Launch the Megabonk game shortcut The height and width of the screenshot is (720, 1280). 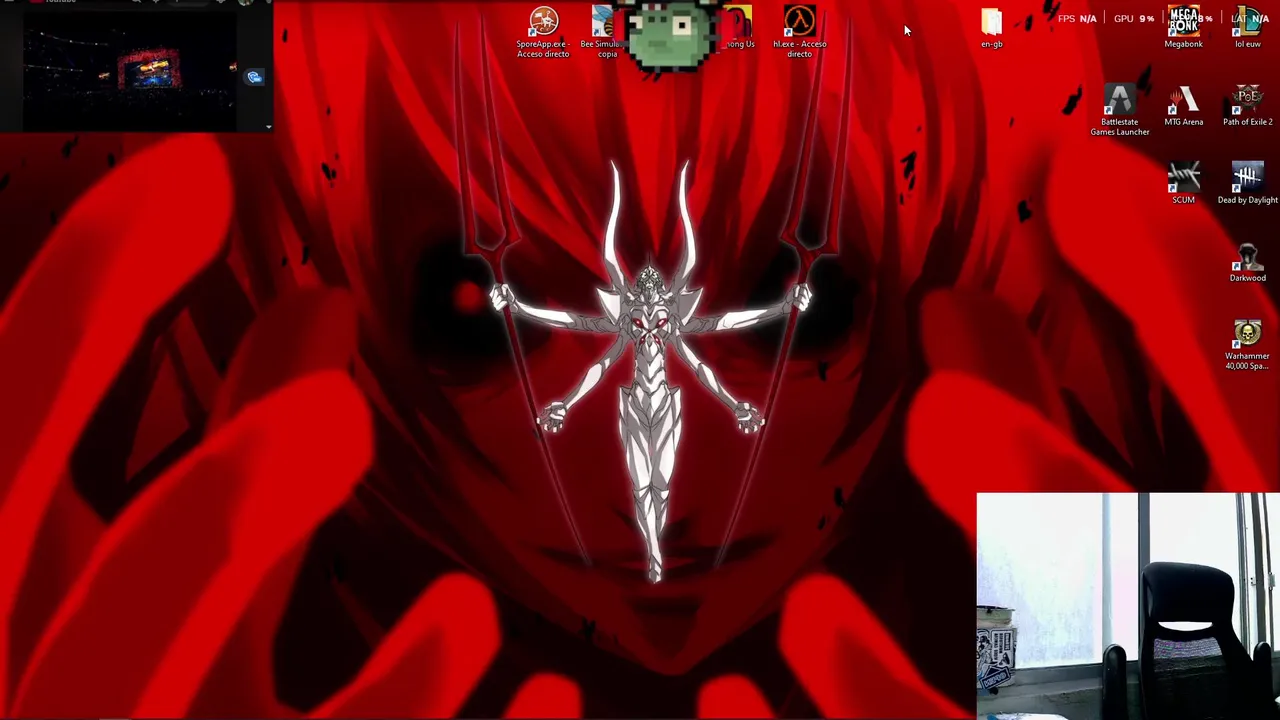(1183, 28)
